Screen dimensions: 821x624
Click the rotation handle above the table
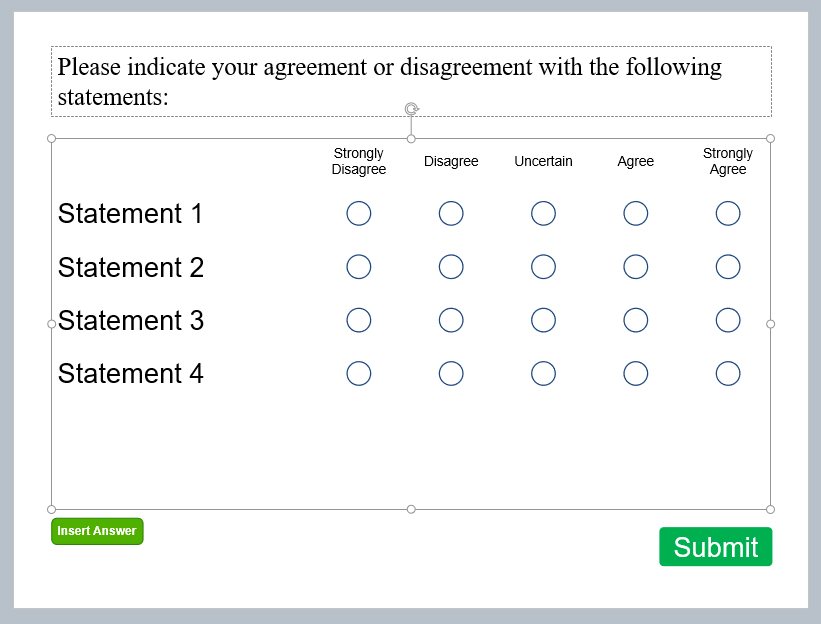tap(412, 109)
